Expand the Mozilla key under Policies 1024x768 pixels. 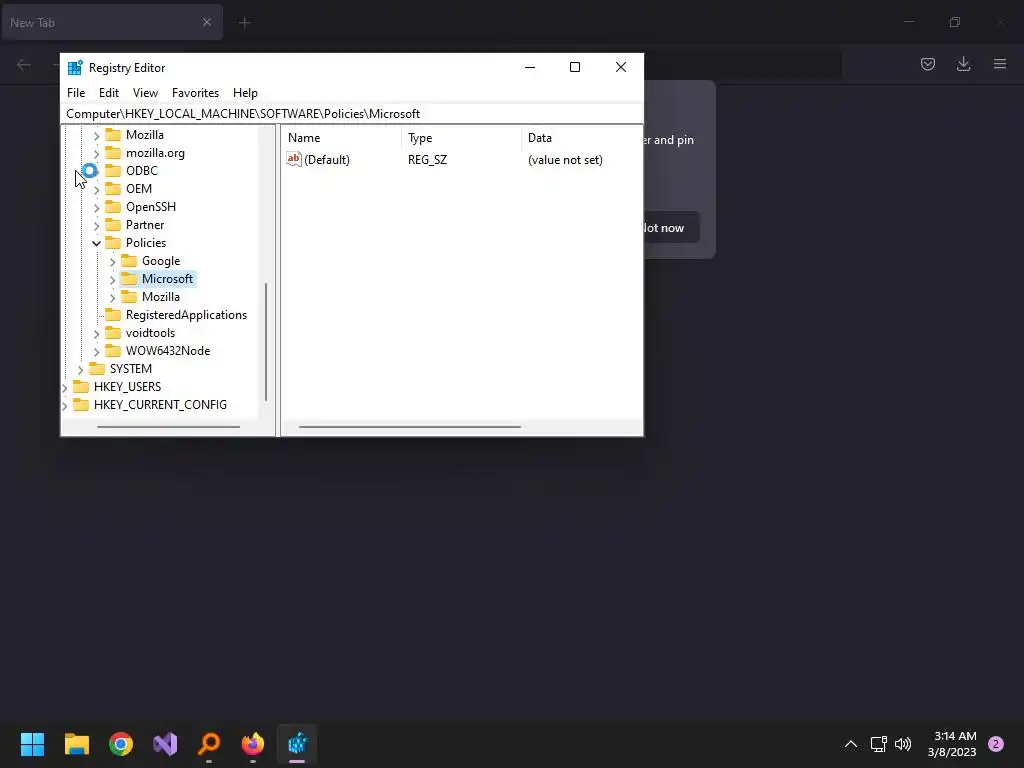[112, 297]
